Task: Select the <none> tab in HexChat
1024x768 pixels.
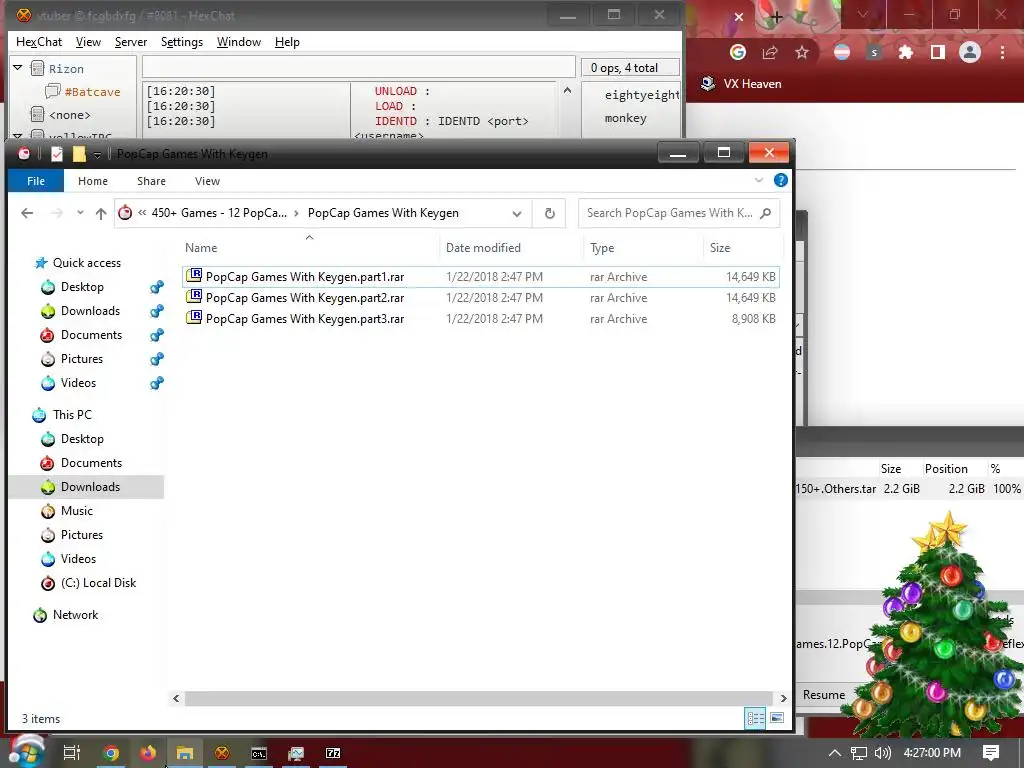Action: pos(69,115)
